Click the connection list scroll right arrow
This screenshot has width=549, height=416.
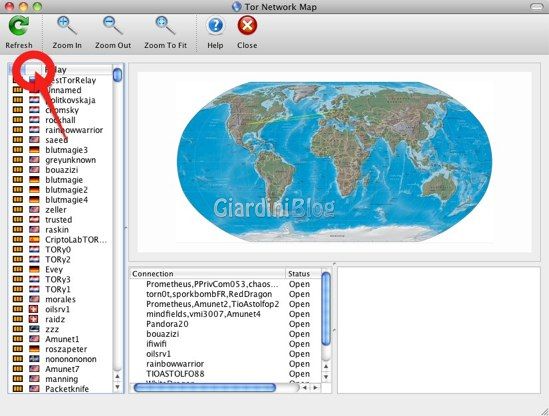point(315,388)
